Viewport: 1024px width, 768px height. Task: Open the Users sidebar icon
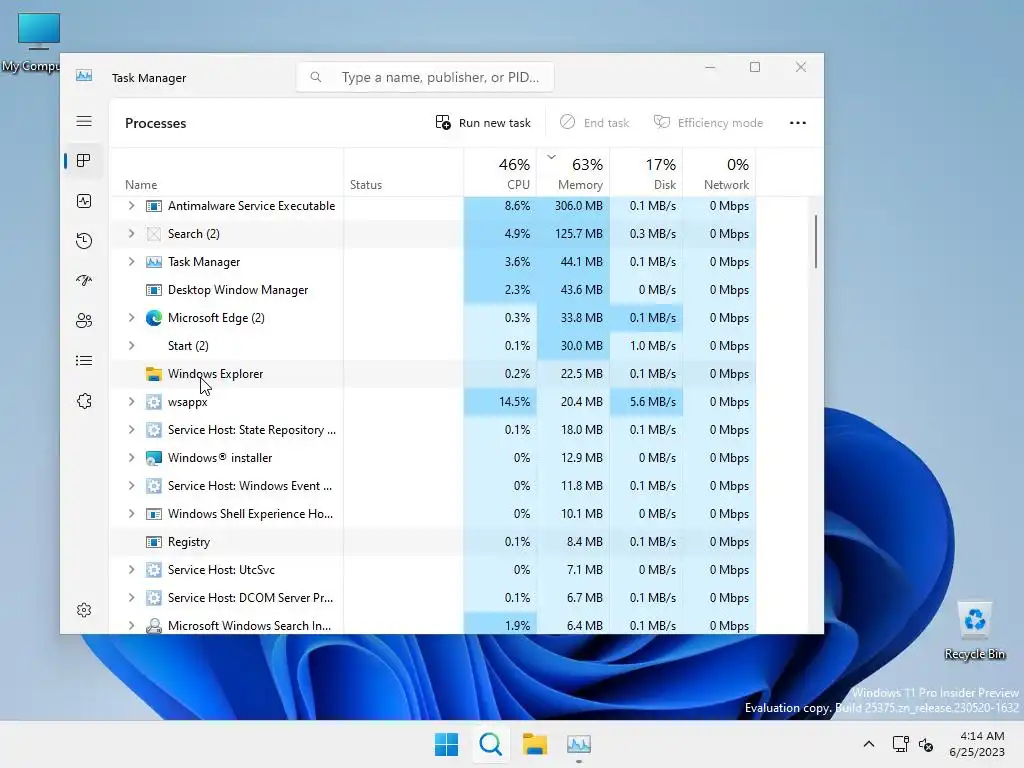pos(84,321)
